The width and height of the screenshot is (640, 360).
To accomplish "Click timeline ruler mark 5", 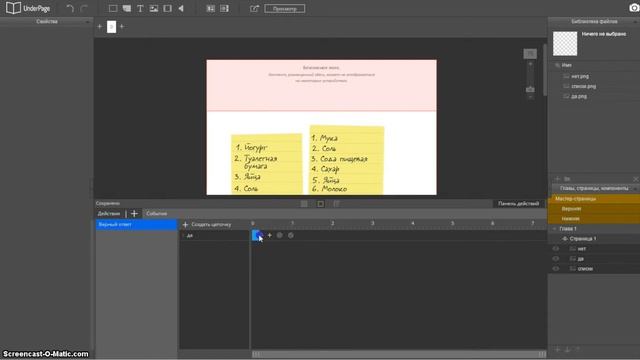I will pyautogui.click(x=453, y=223).
